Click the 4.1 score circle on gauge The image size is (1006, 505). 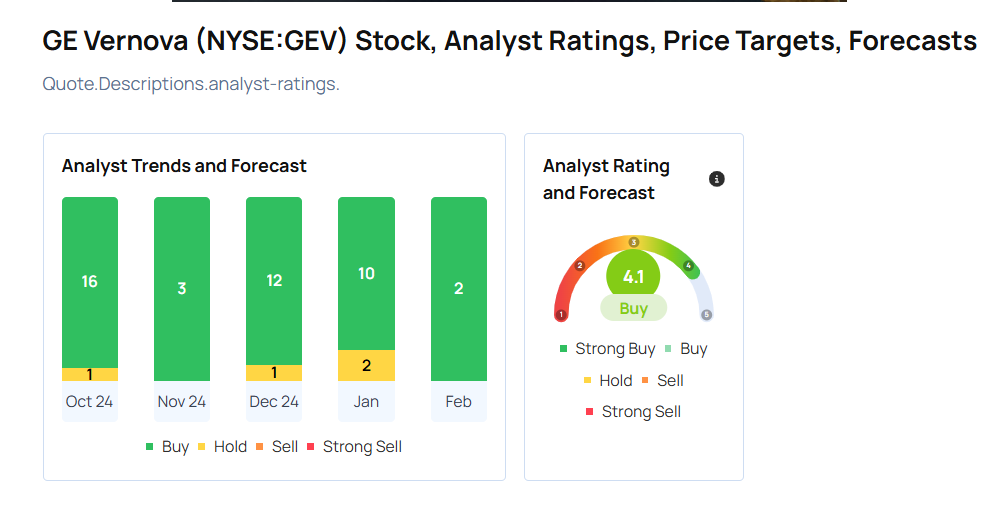pos(633,276)
